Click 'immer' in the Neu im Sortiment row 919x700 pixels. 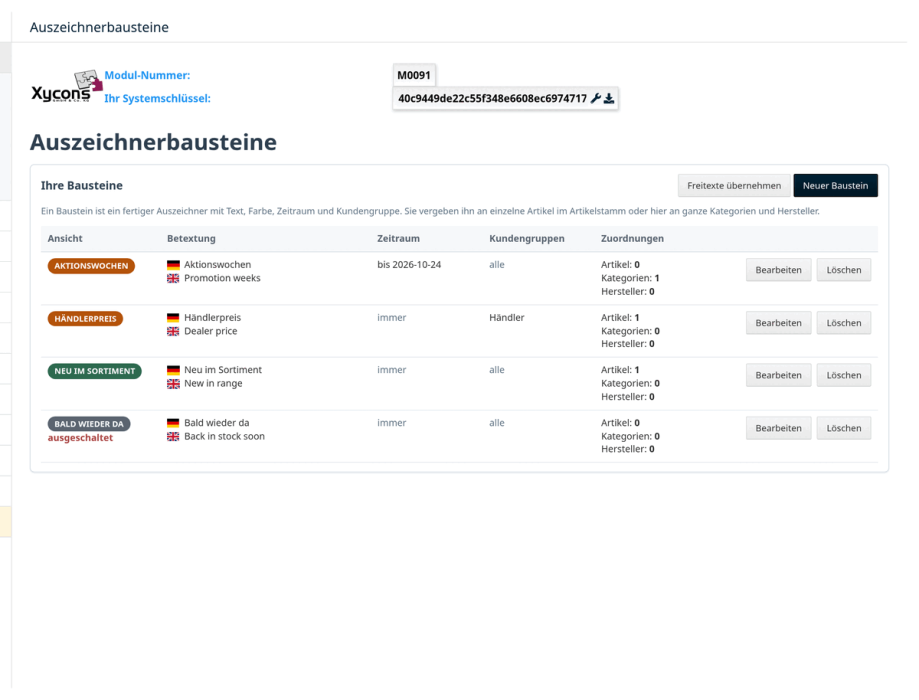tap(392, 370)
